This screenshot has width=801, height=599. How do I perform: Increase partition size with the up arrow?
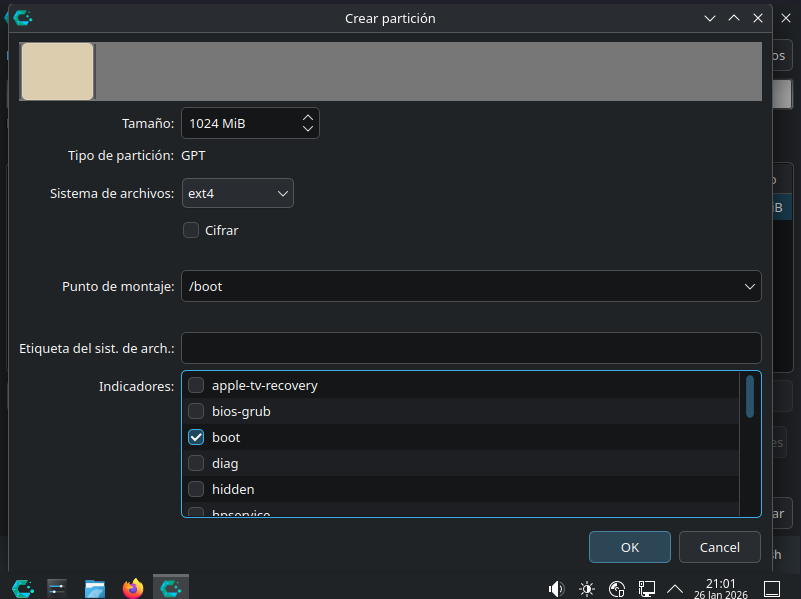click(x=308, y=117)
